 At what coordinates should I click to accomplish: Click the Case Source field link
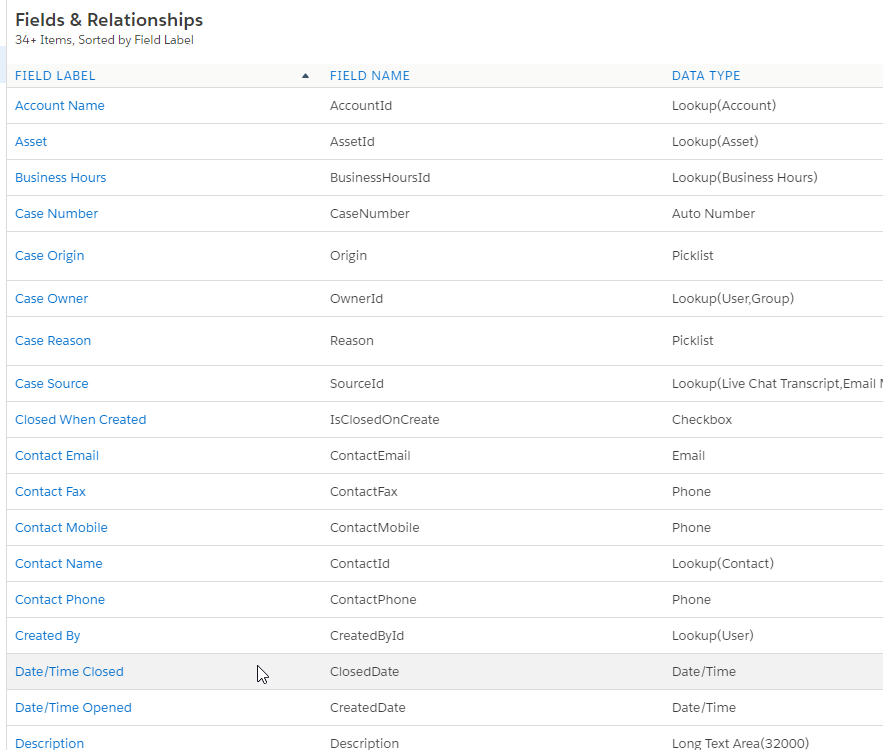point(51,384)
